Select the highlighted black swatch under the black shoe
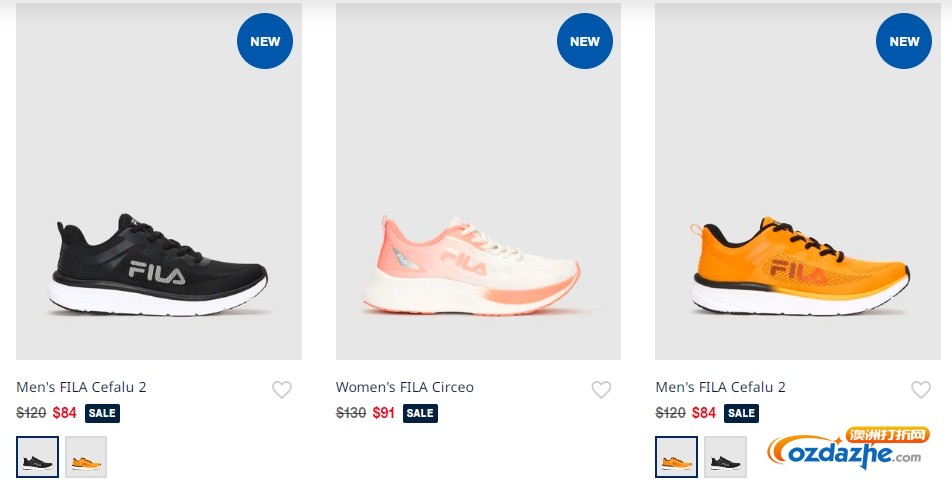952x482 pixels. [38, 457]
